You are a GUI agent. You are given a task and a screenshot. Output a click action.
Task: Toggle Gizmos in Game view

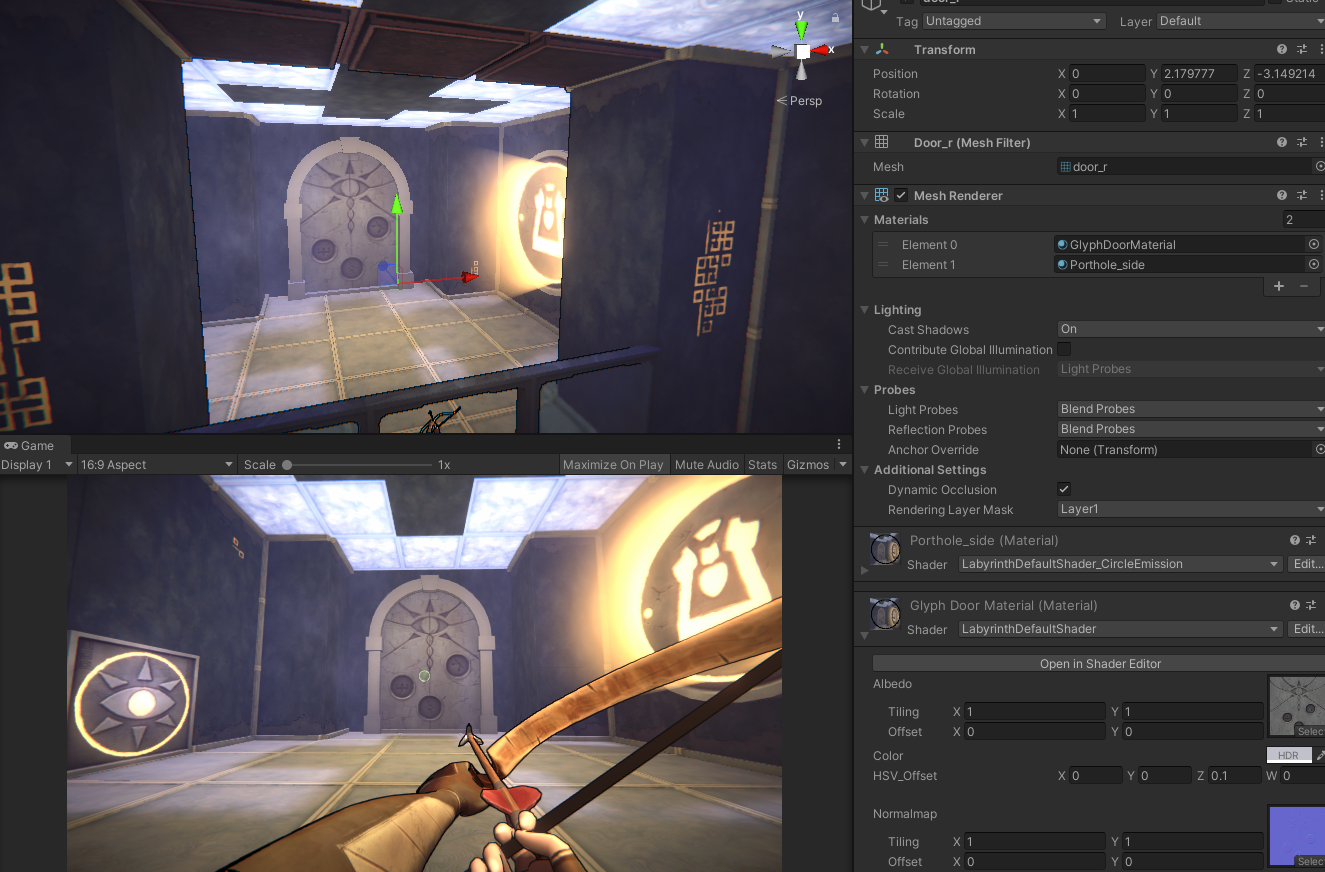pos(808,464)
